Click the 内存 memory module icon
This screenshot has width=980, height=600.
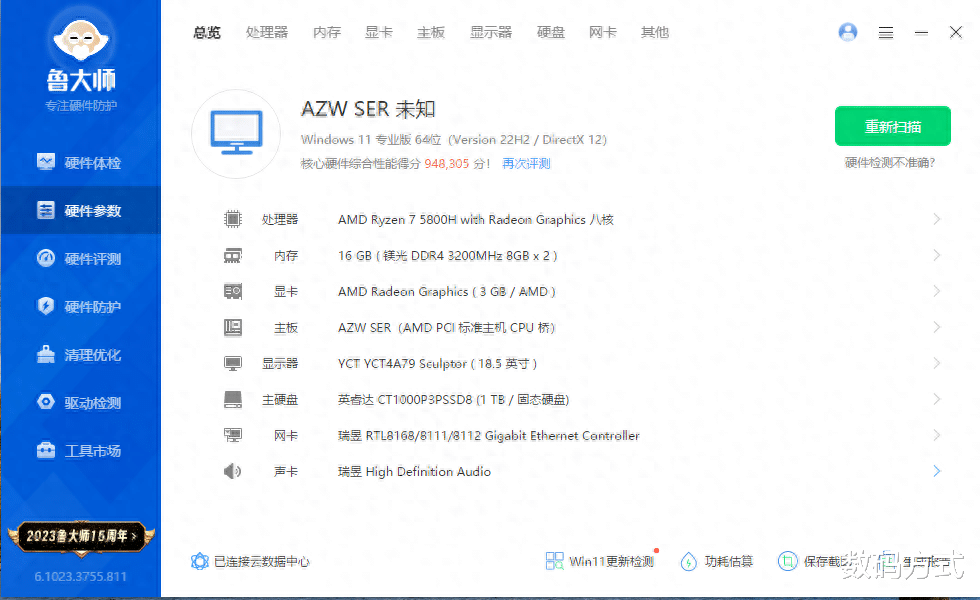point(232,256)
